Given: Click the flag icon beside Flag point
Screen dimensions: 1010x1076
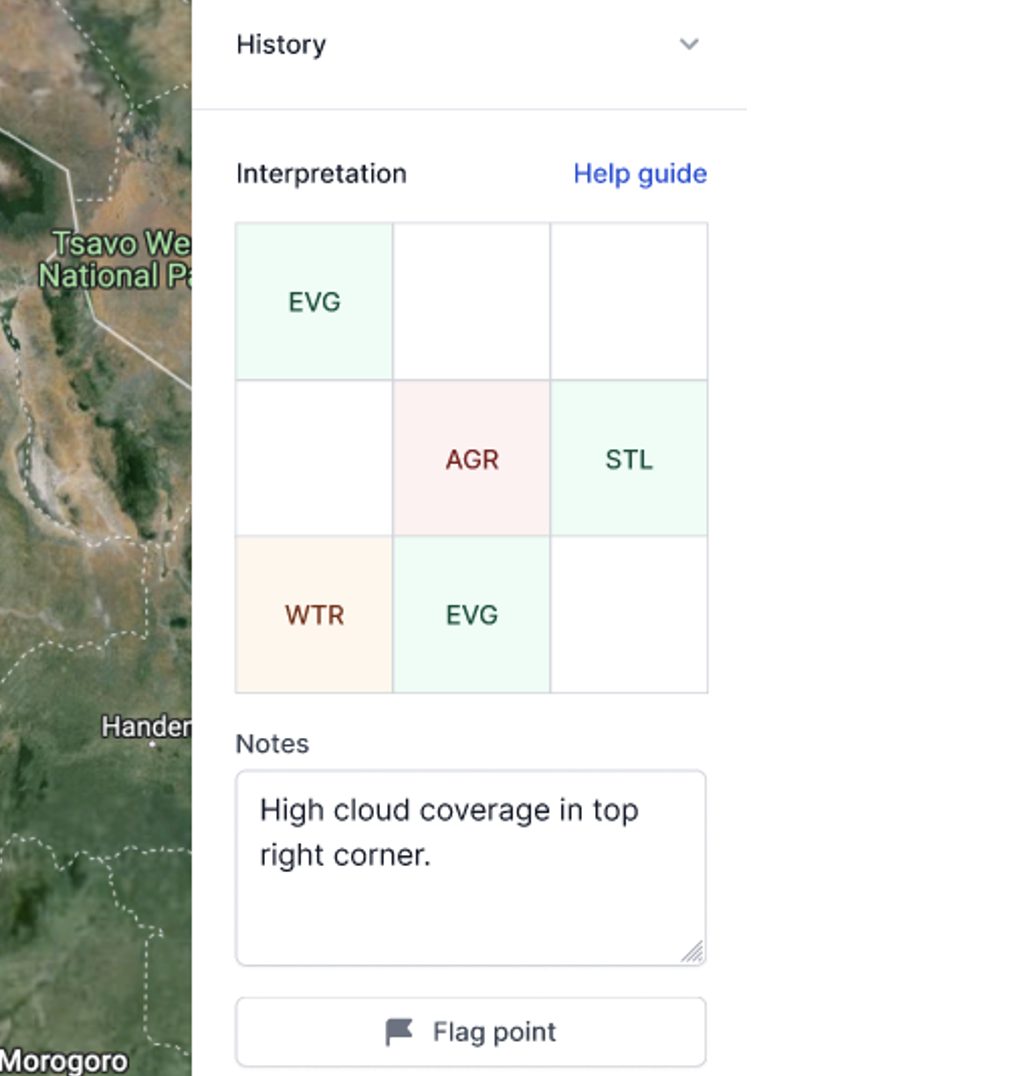Looking at the screenshot, I should point(399,1032).
